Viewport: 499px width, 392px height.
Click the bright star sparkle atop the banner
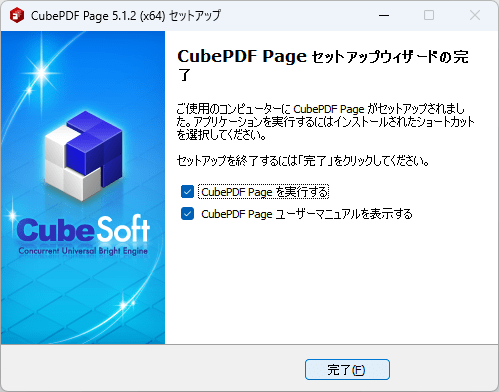[x=42, y=72]
